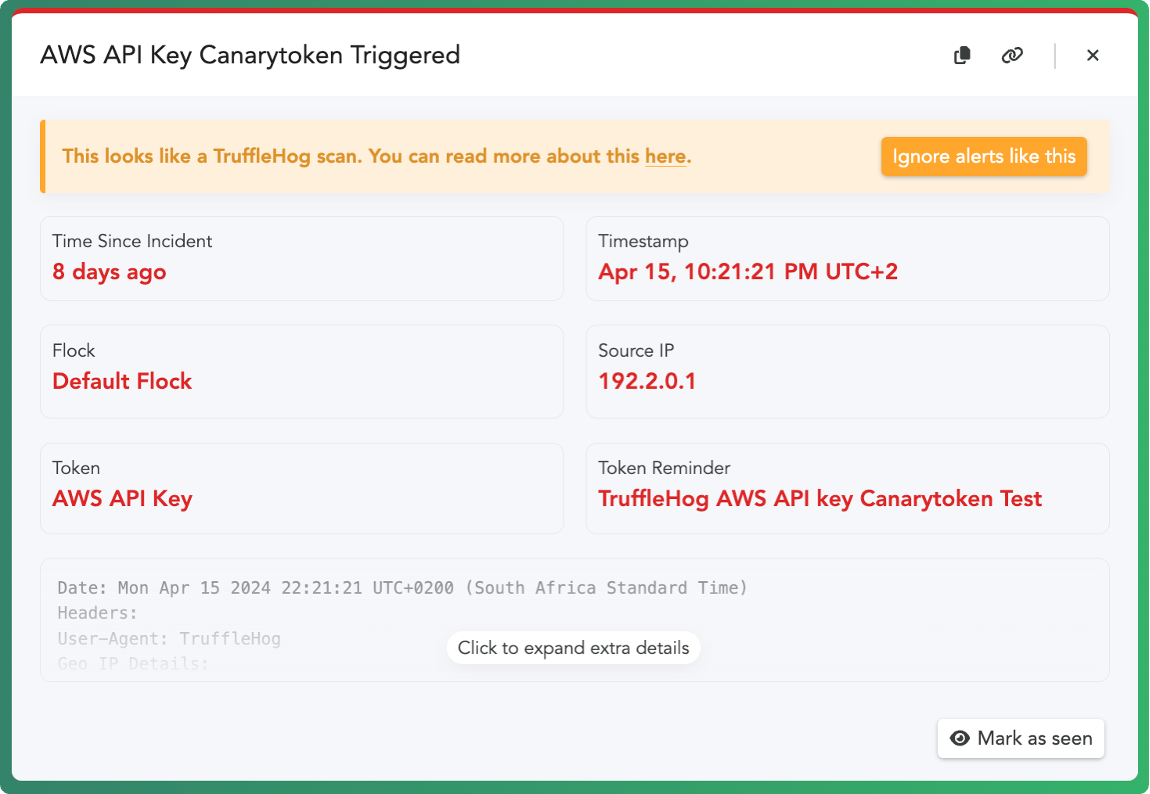Click the Timestamp value Apr 15

[748, 271]
